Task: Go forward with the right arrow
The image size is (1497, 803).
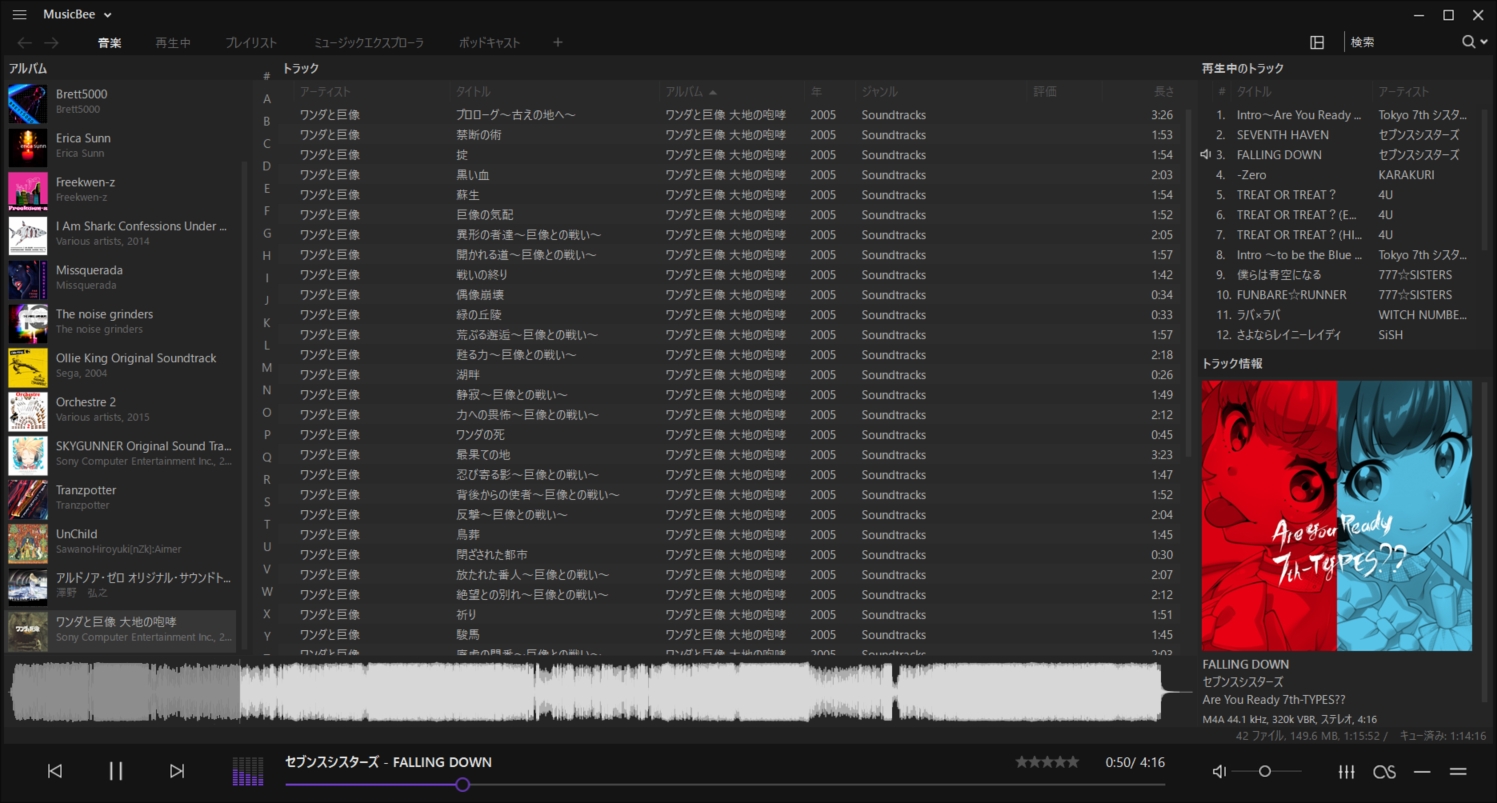Action: (x=52, y=43)
